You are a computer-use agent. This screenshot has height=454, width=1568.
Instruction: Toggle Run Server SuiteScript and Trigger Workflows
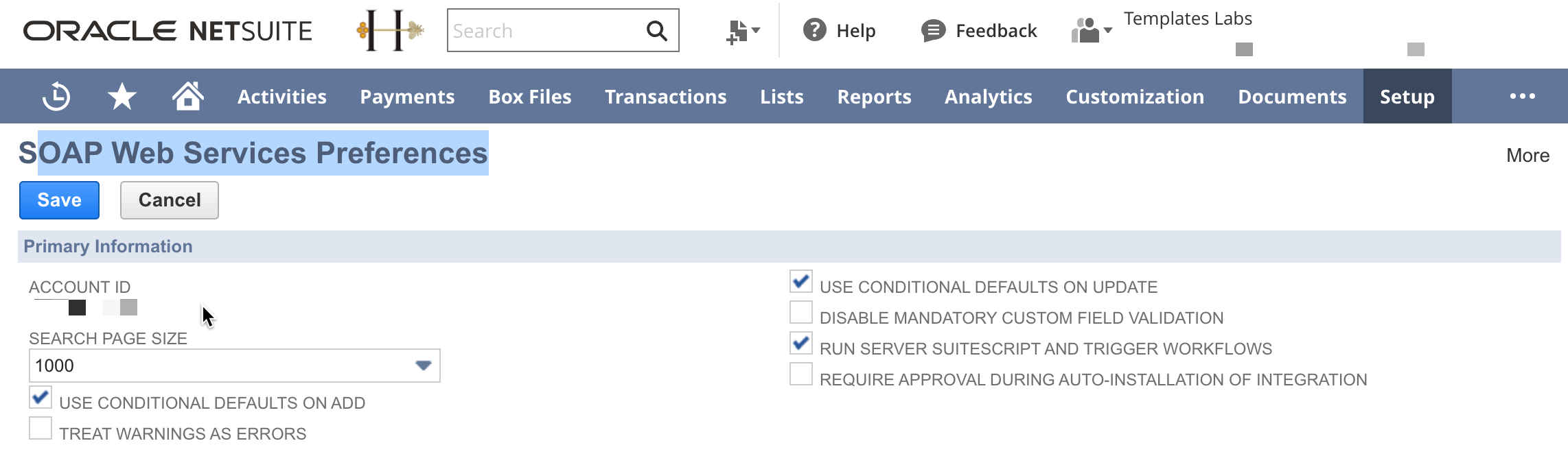click(x=801, y=343)
